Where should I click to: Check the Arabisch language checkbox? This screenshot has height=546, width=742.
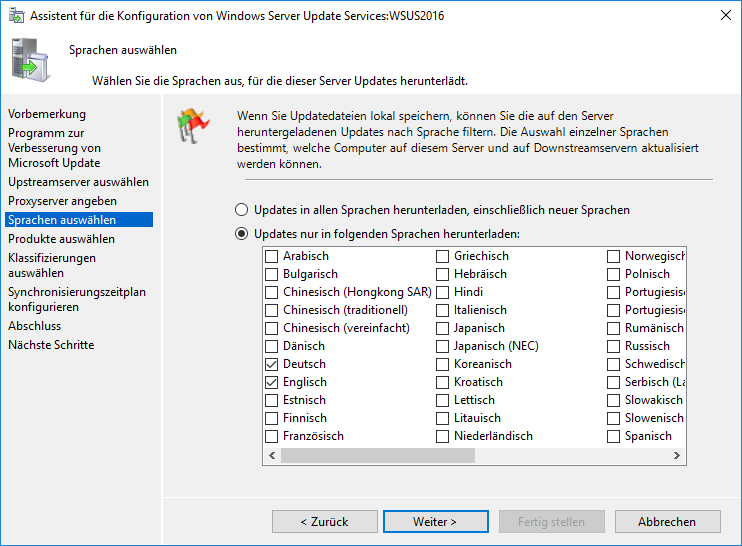point(272,256)
